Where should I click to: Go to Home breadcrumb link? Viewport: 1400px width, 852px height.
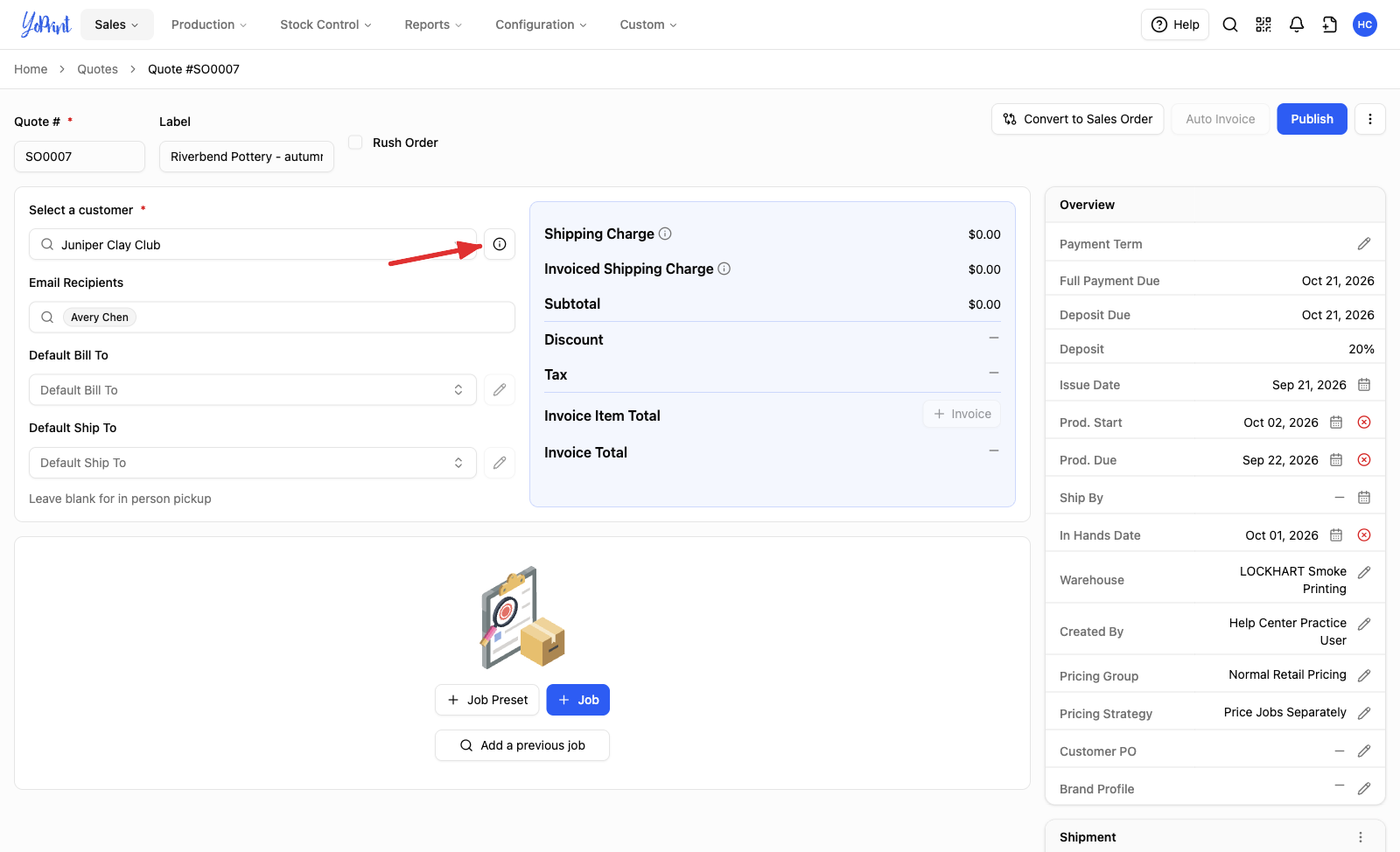click(31, 69)
